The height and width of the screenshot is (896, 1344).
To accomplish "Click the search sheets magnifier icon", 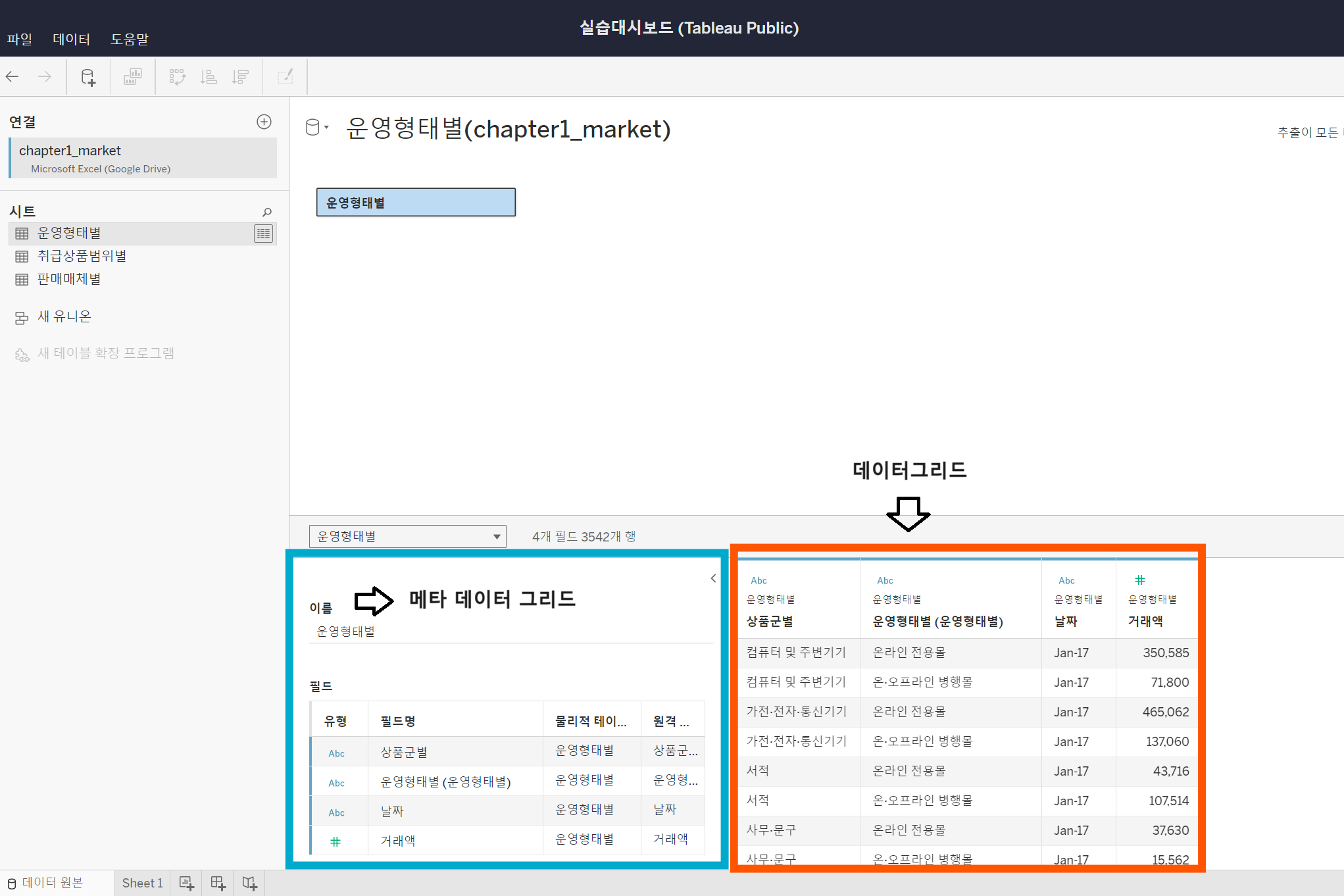I will tap(266, 212).
